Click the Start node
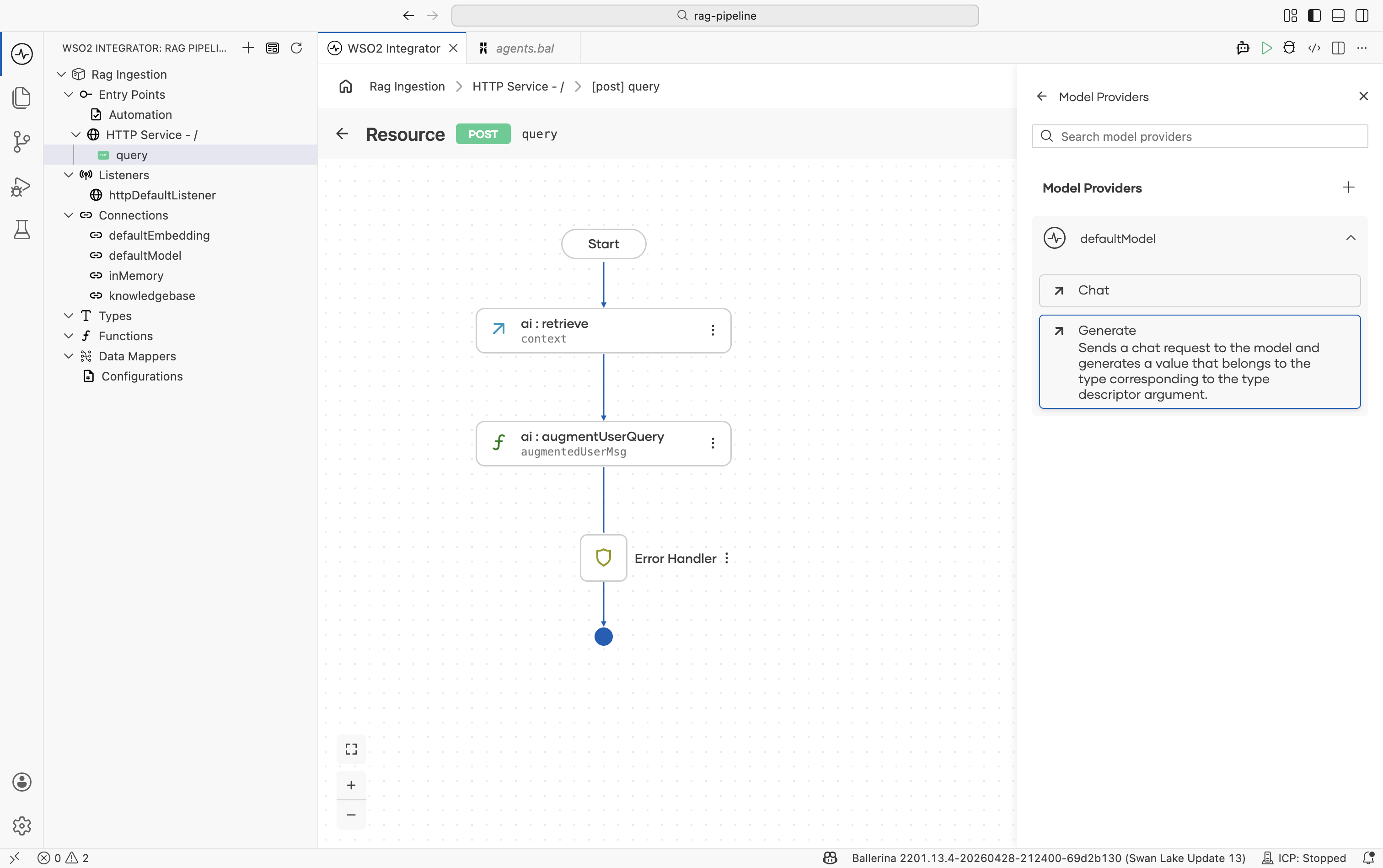The height and width of the screenshot is (868, 1383). (x=603, y=244)
